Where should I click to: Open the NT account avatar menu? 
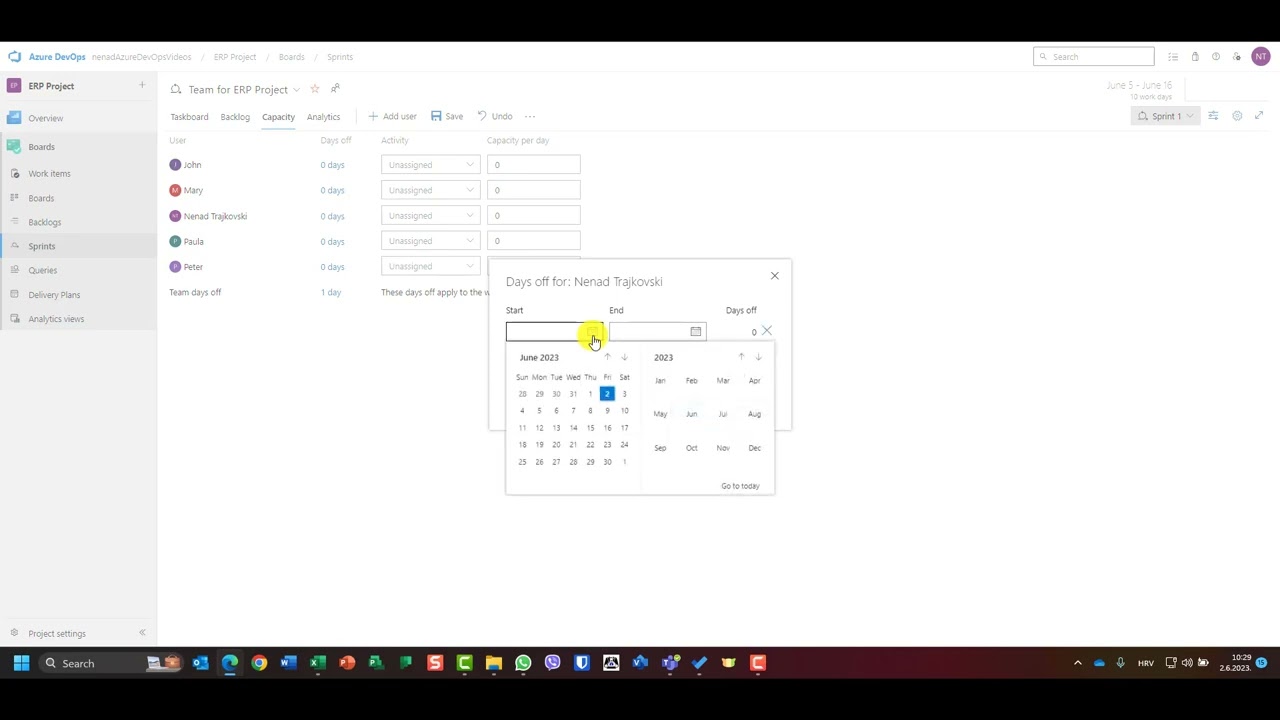(x=1260, y=57)
